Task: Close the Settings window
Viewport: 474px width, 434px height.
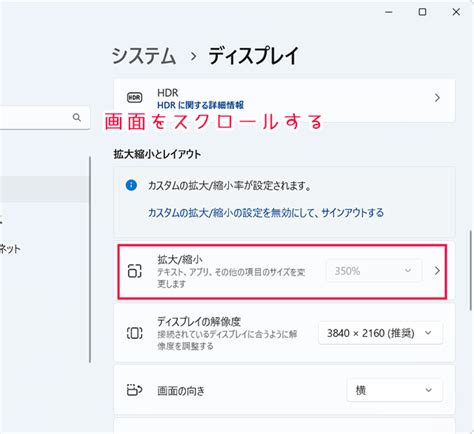Action: pyautogui.click(x=456, y=12)
